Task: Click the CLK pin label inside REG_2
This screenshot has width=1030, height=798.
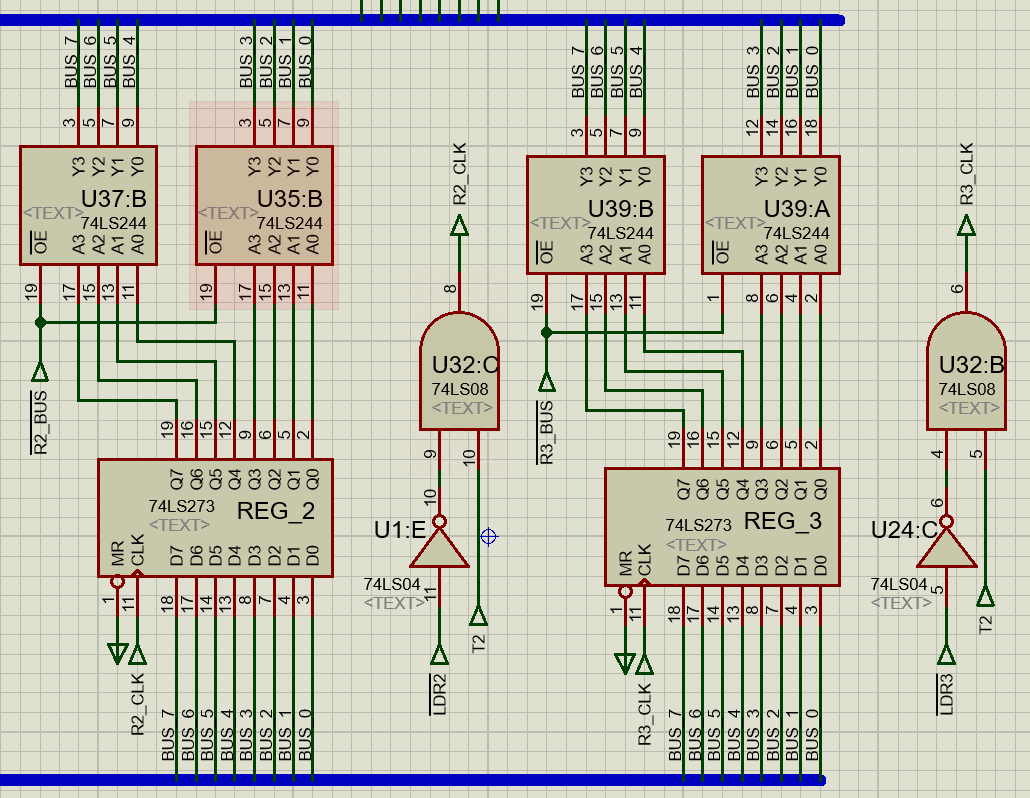Action: (137, 550)
